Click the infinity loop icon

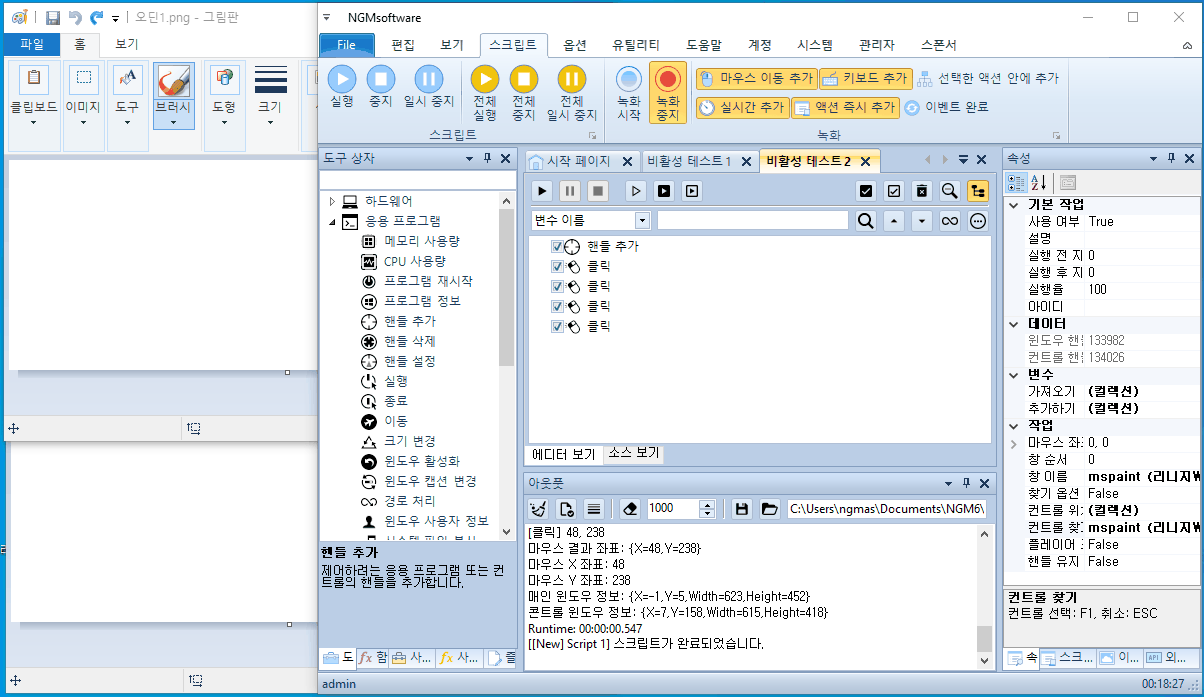tap(950, 220)
